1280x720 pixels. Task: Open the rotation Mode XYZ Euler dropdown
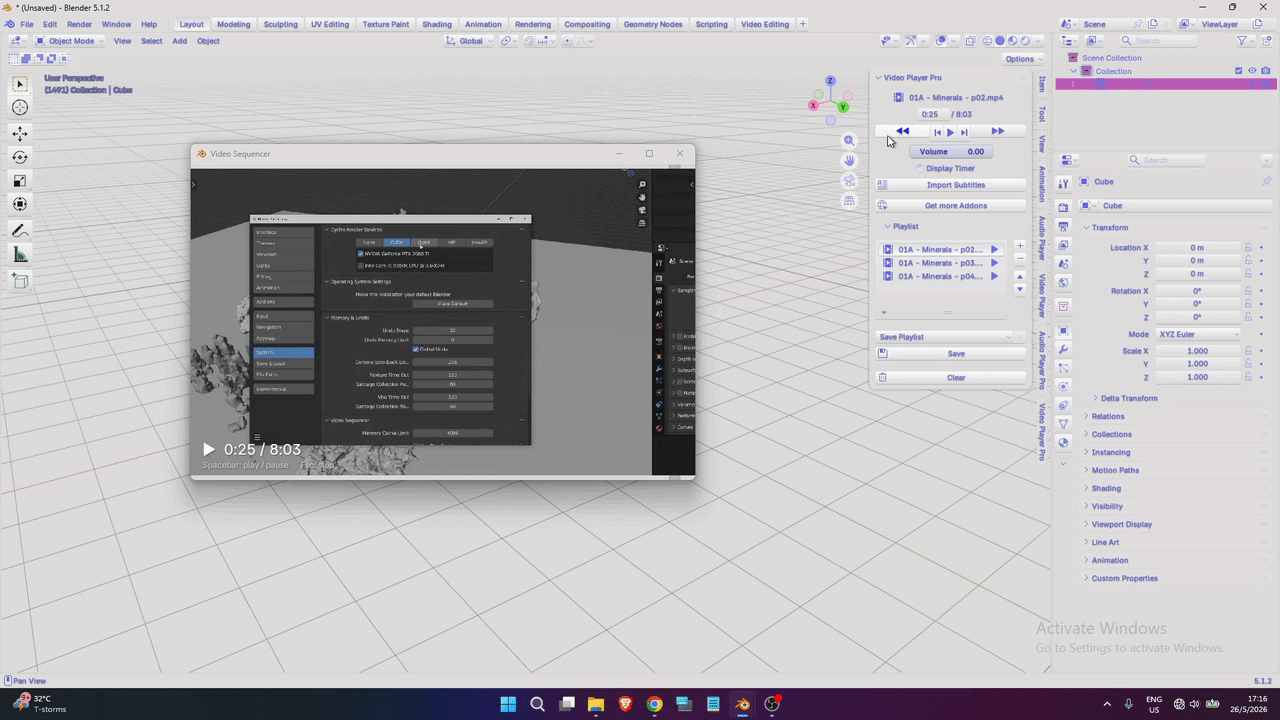(x=1199, y=334)
